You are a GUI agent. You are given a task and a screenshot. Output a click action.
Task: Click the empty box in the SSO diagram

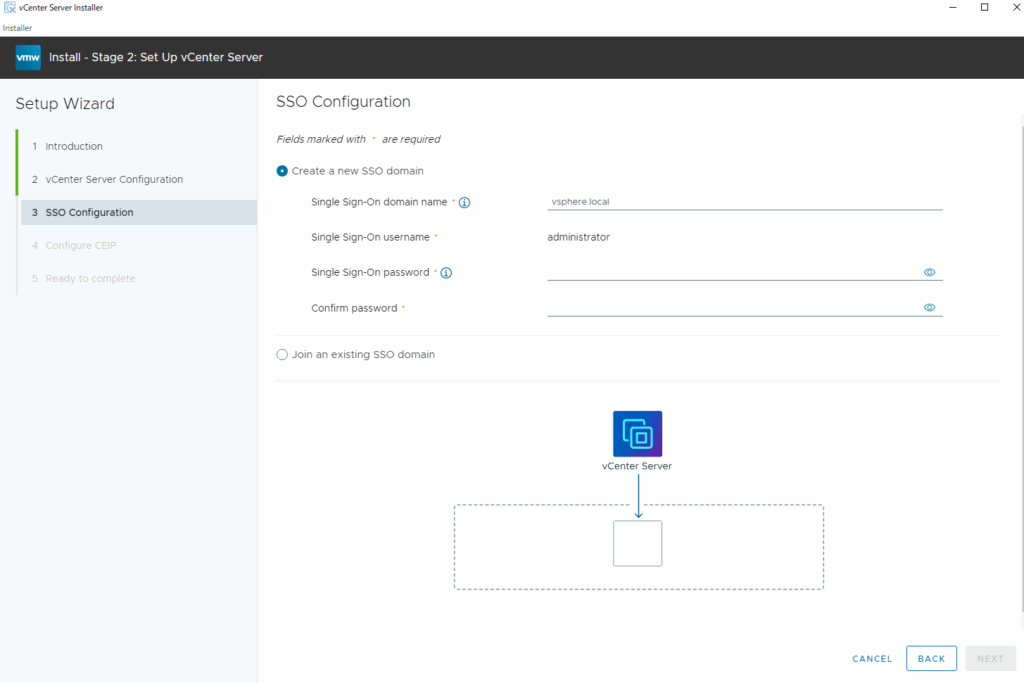[x=637, y=543]
